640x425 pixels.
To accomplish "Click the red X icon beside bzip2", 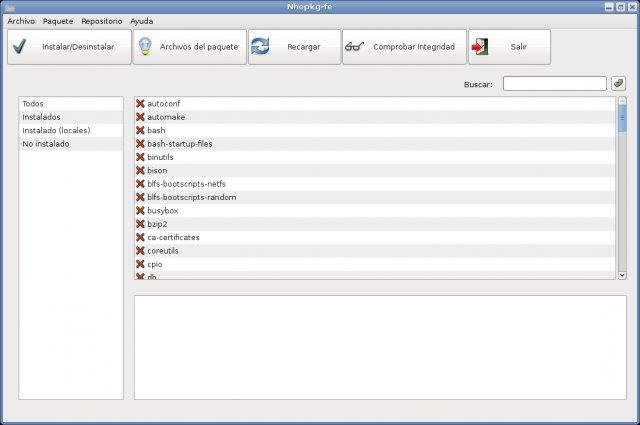I will [140, 224].
